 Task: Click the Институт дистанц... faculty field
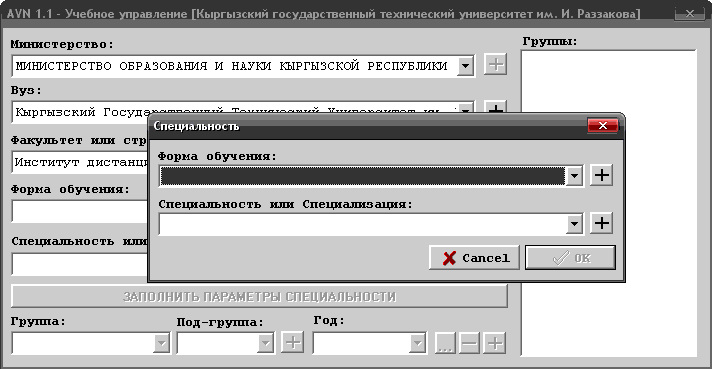[80, 162]
